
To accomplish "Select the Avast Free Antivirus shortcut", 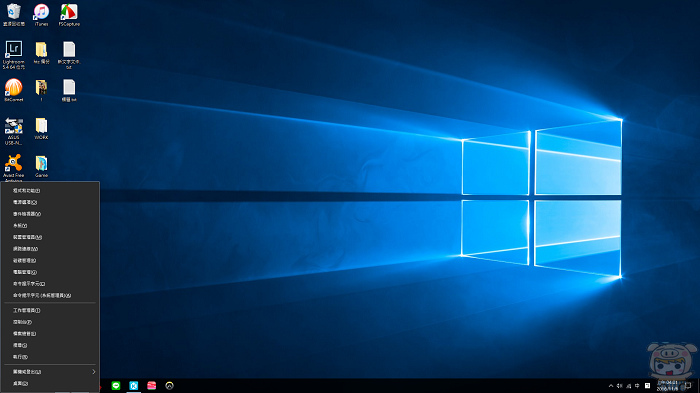I will coord(14,168).
